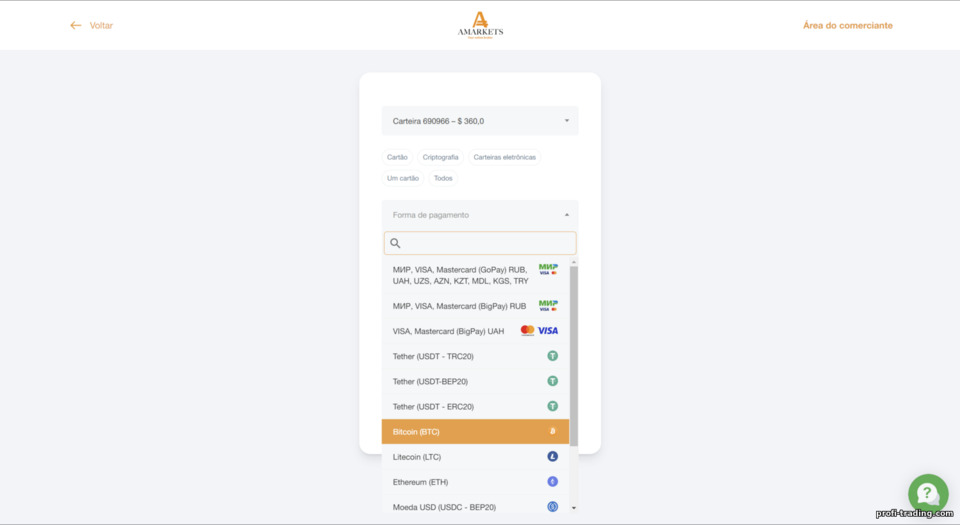960x525 pixels.
Task: Click the scrollbar down arrow in list
Action: point(574,508)
